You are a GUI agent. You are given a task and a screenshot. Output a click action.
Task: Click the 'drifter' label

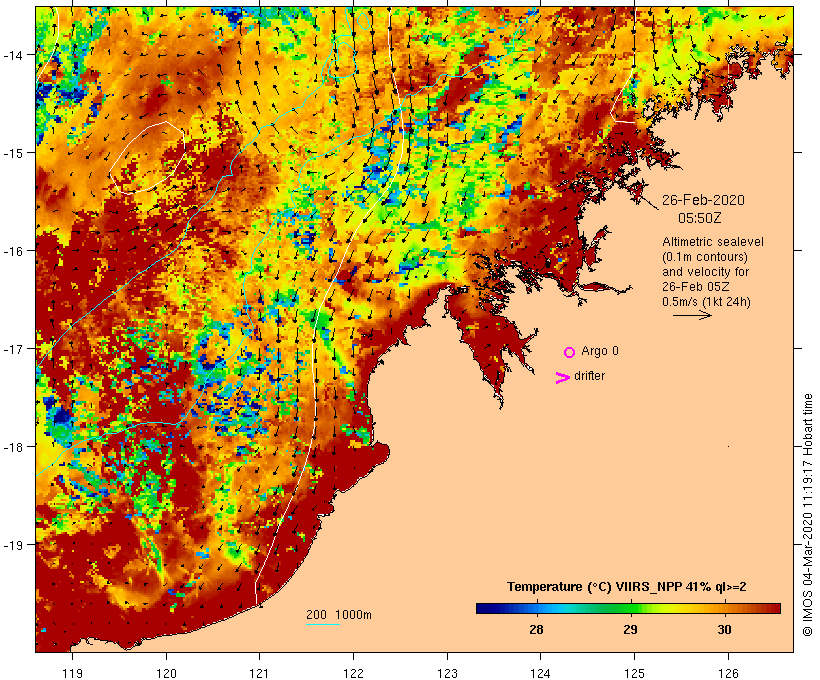pos(589,376)
